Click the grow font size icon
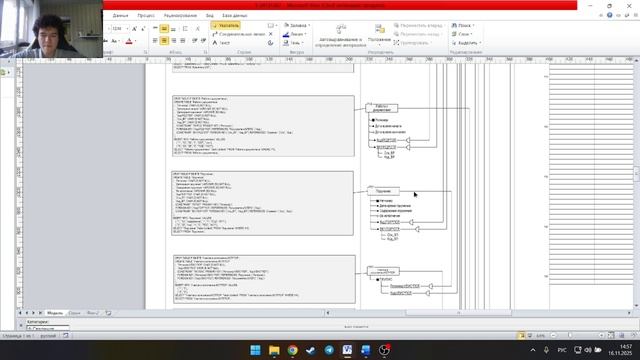Image resolution: width=640 pixels, height=360 pixels. point(134,29)
